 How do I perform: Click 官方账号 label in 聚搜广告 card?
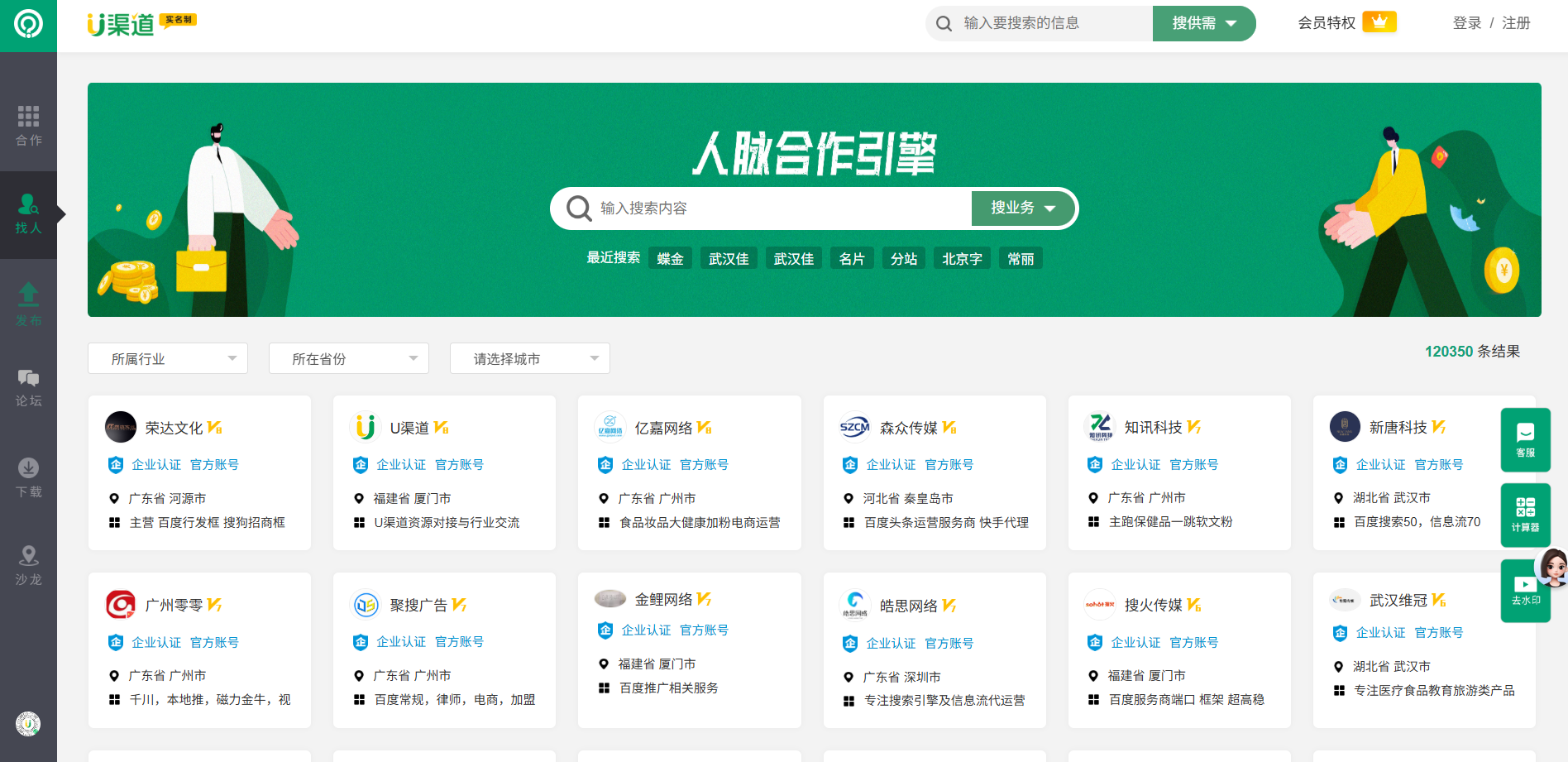tap(459, 642)
